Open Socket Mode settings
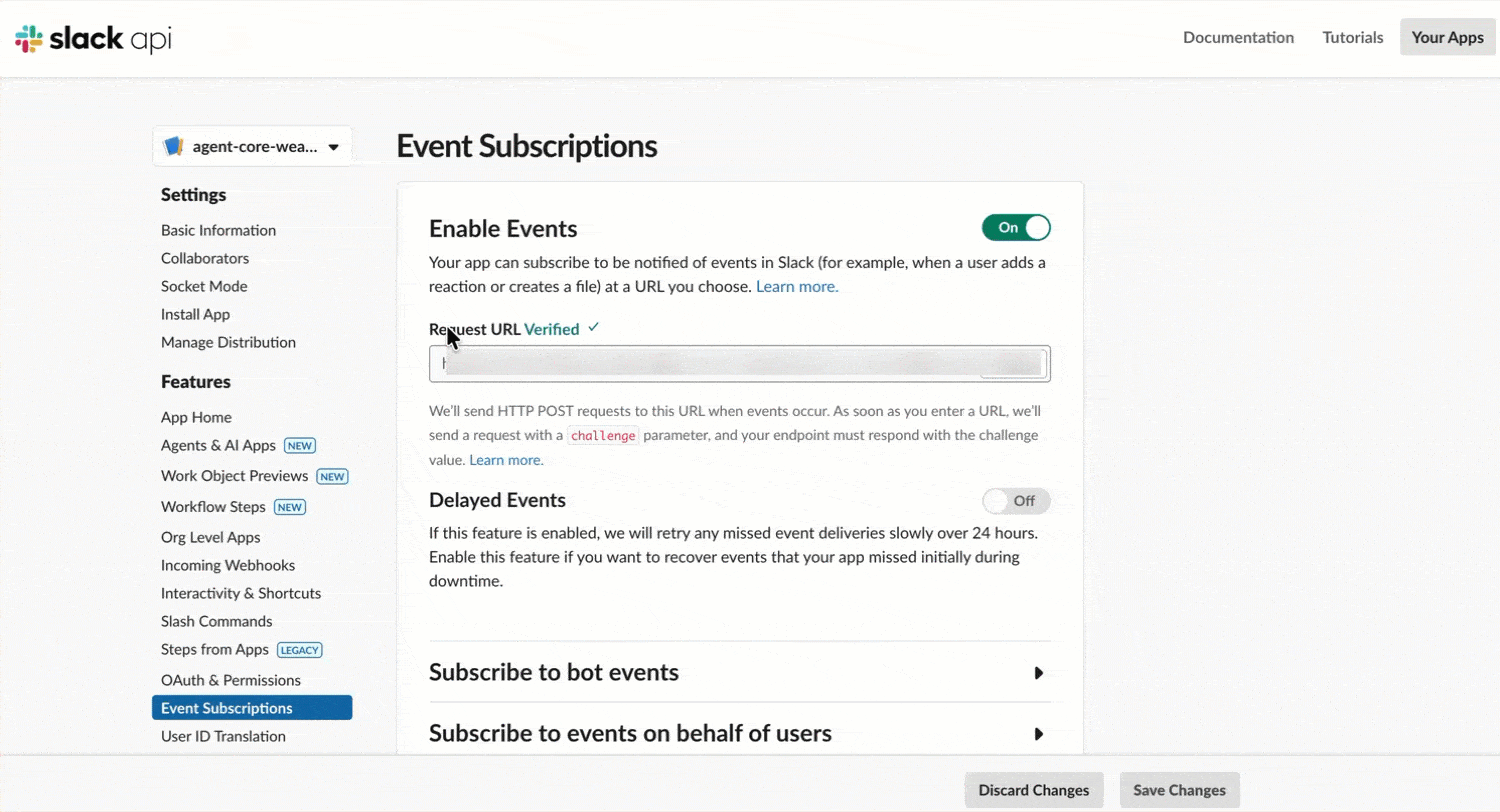 (204, 286)
